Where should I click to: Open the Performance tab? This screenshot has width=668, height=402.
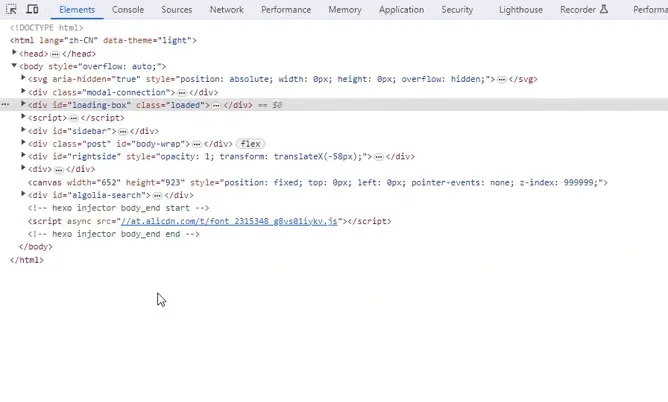coord(286,9)
